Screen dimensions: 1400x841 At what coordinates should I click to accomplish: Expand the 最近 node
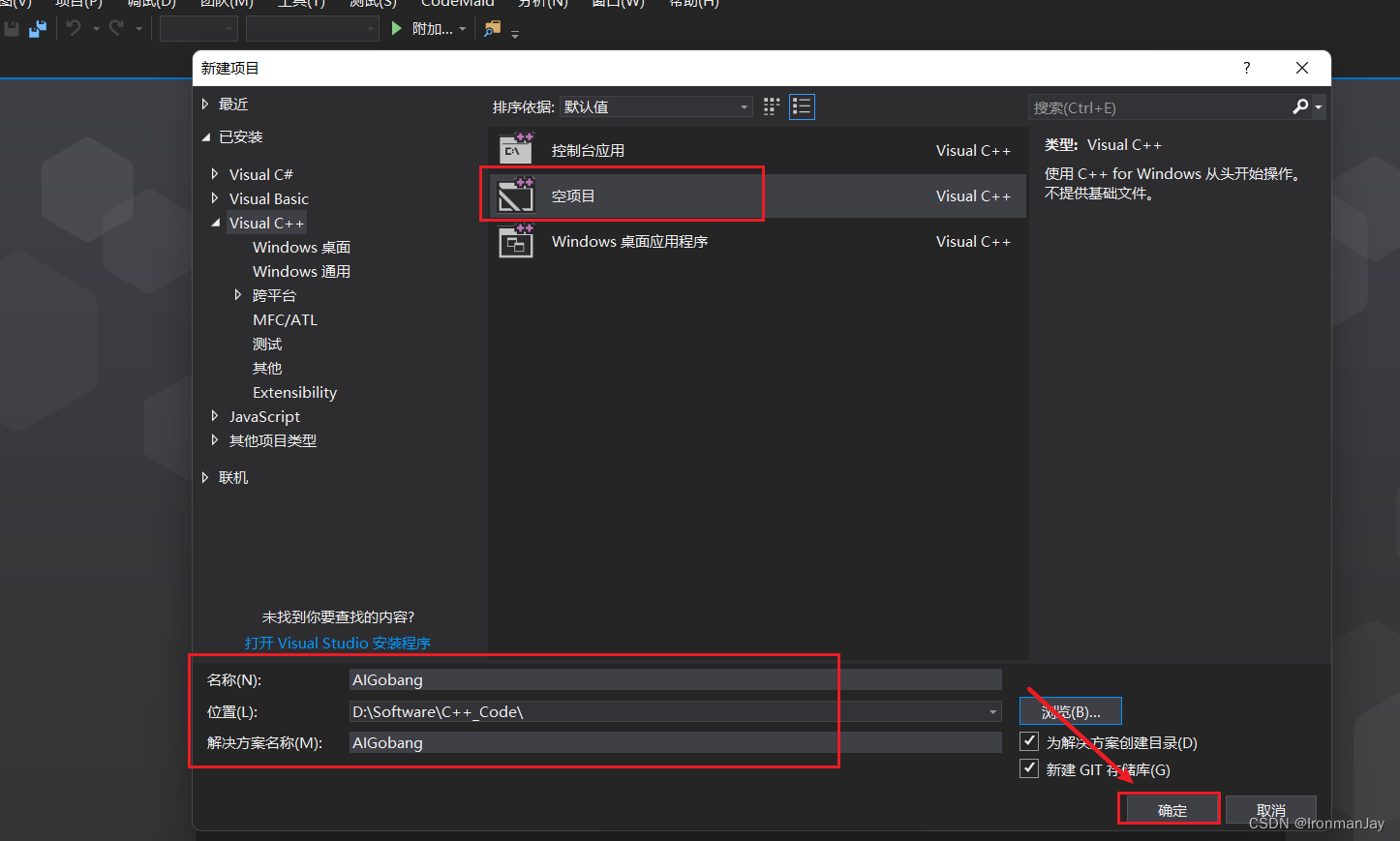tap(205, 104)
